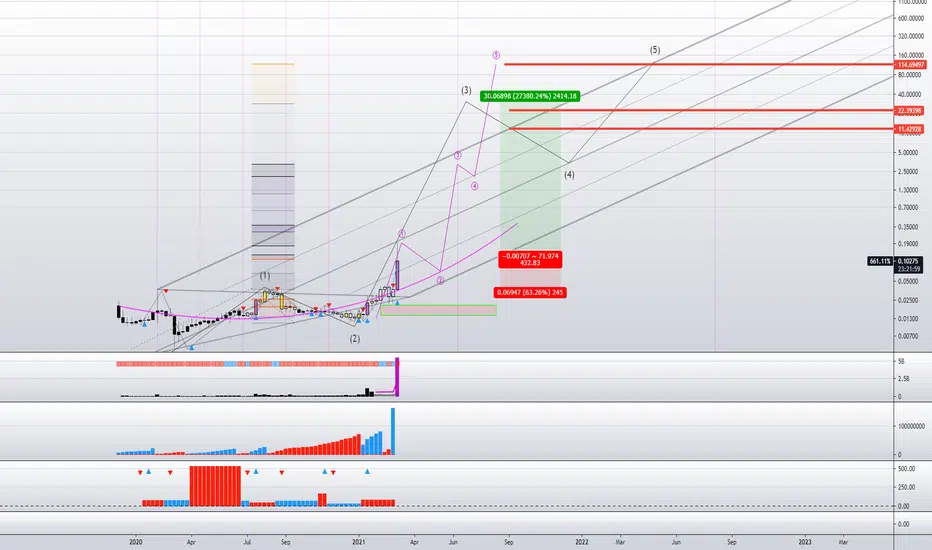Select the magenta circled 2 sub-wave marker
Screen dimensions: 932x550
[x=440, y=280]
